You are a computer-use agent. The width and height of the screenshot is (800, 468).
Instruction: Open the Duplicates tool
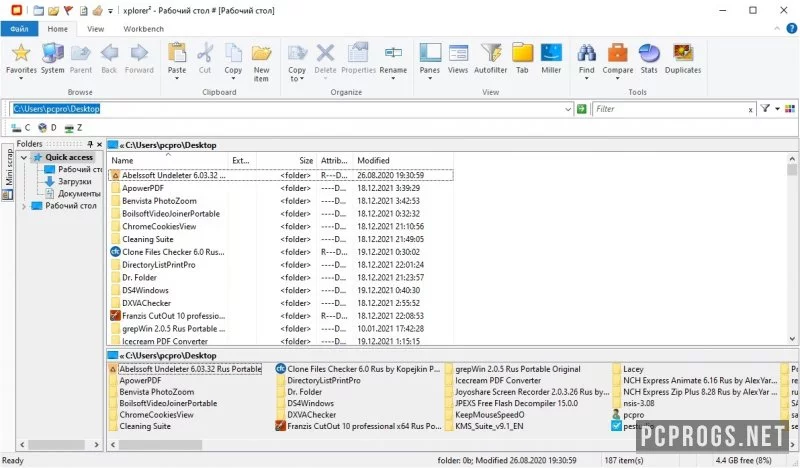pos(683,60)
